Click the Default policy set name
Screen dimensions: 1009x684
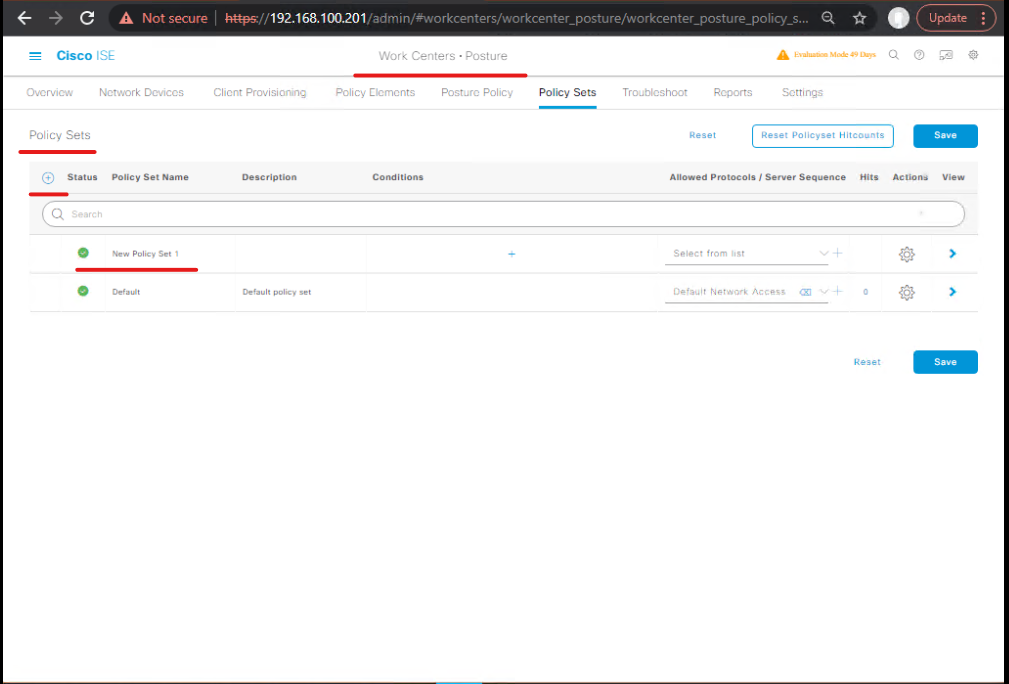pyautogui.click(x=126, y=292)
